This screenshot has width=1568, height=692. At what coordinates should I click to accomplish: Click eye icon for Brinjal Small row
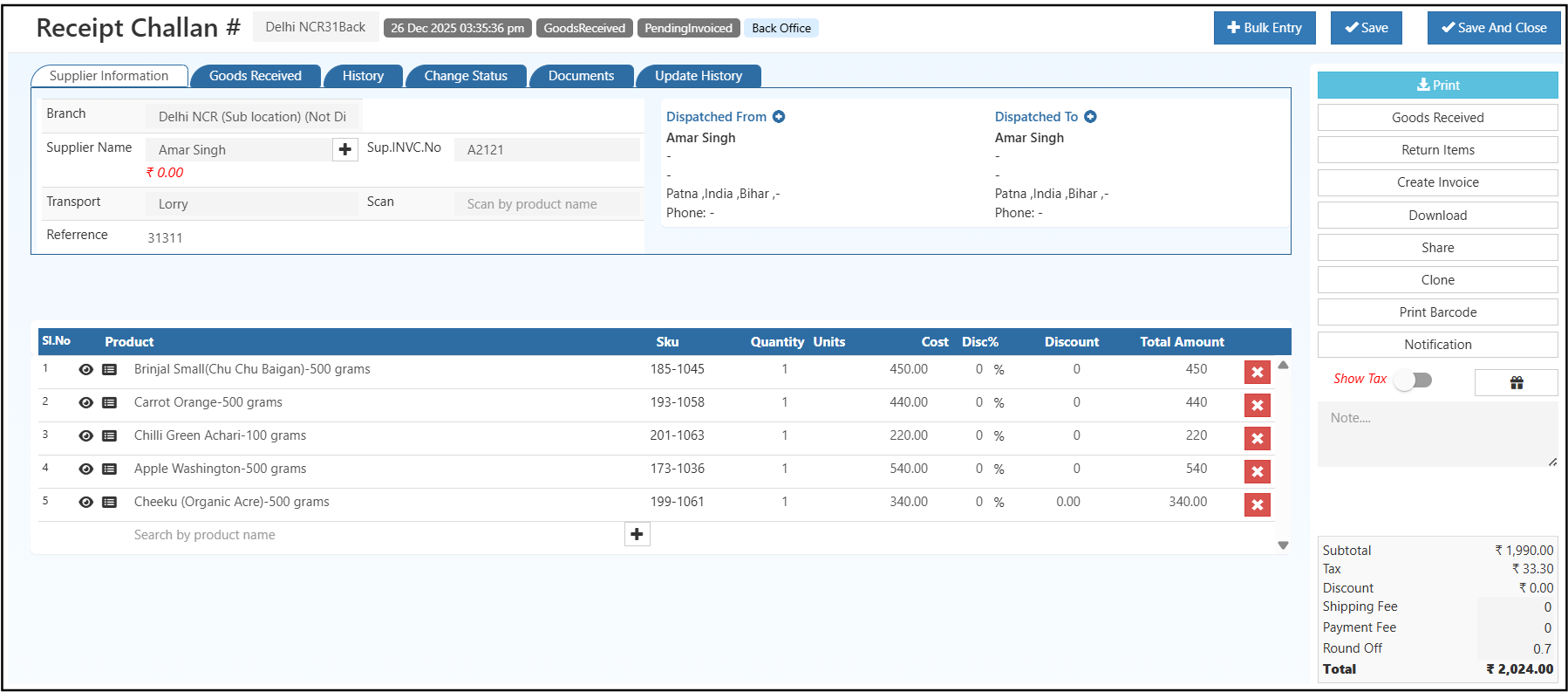click(85, 370)
